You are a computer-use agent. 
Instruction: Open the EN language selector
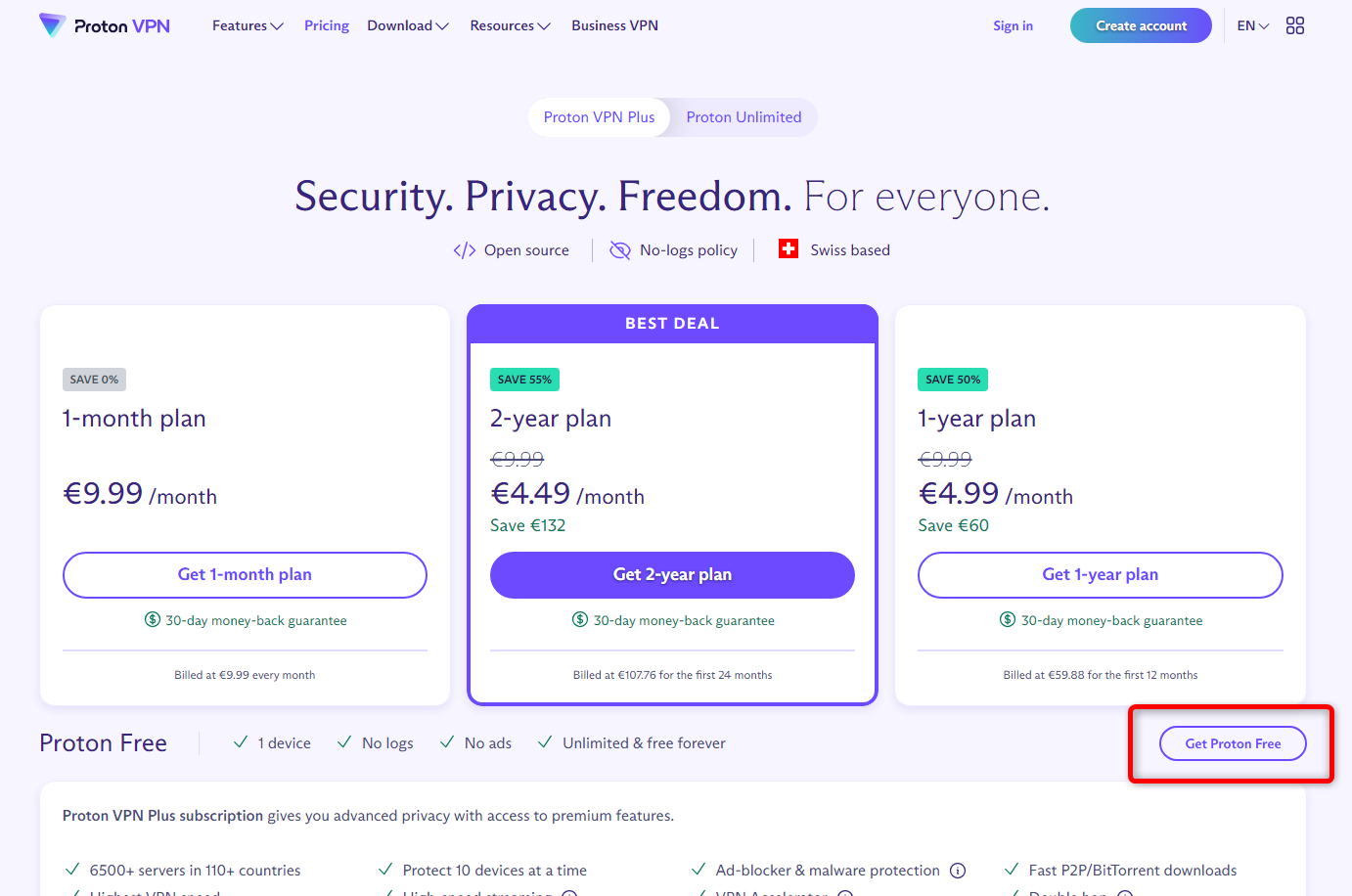(x=1253, y=25)
